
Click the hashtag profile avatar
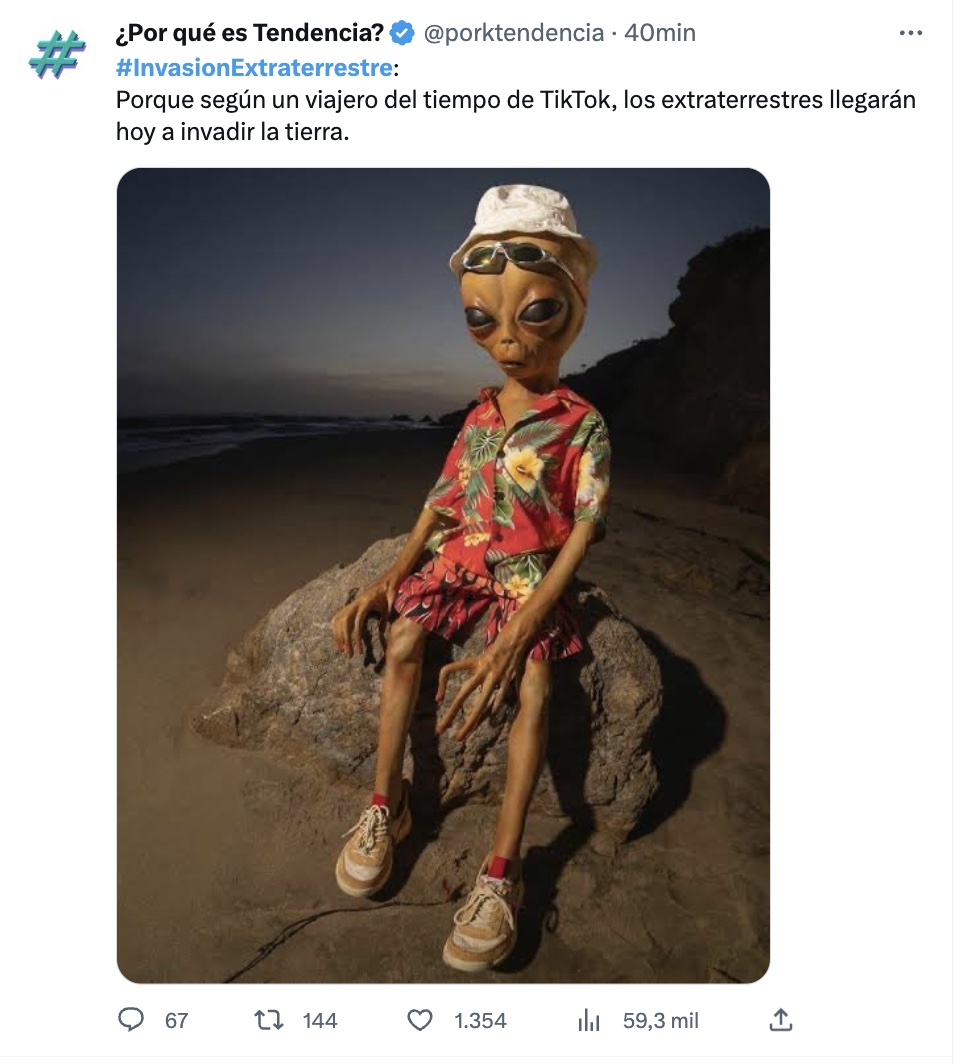click(57, 54)
